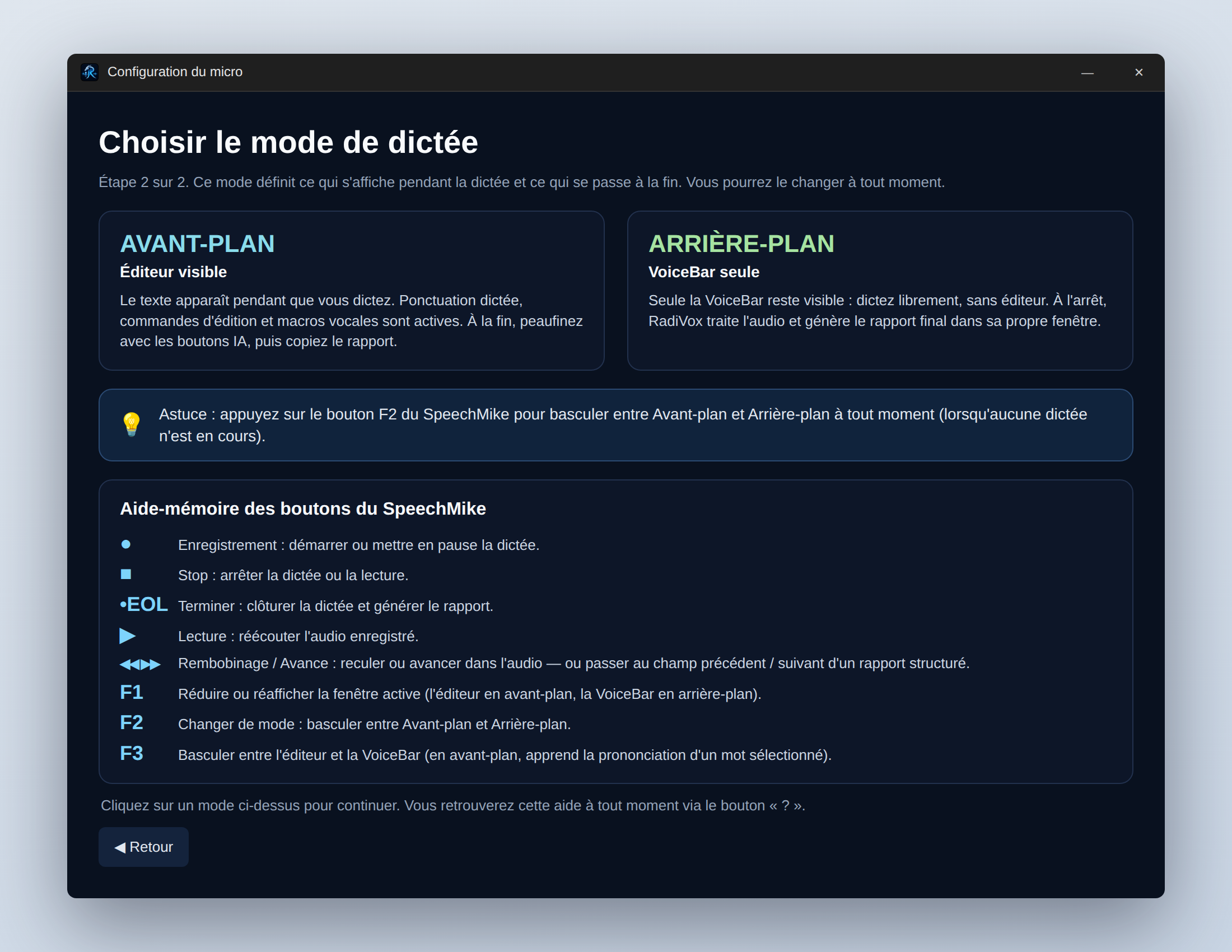Click the 'Rembobinage / Avance' description line
Image resolution: width=1232 pixels, height=952 pixels.
(573, 663)
